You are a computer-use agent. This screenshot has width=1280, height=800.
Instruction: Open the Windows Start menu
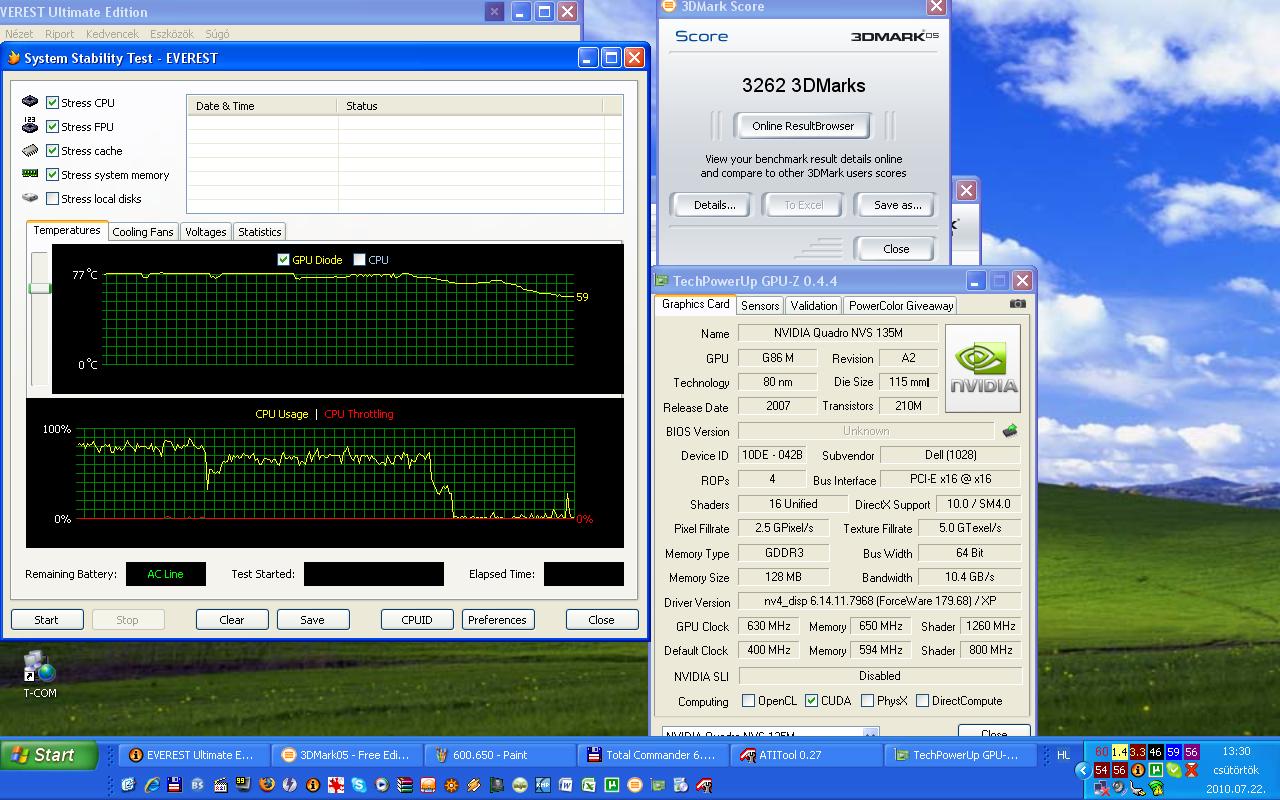(x=50, y=755)
